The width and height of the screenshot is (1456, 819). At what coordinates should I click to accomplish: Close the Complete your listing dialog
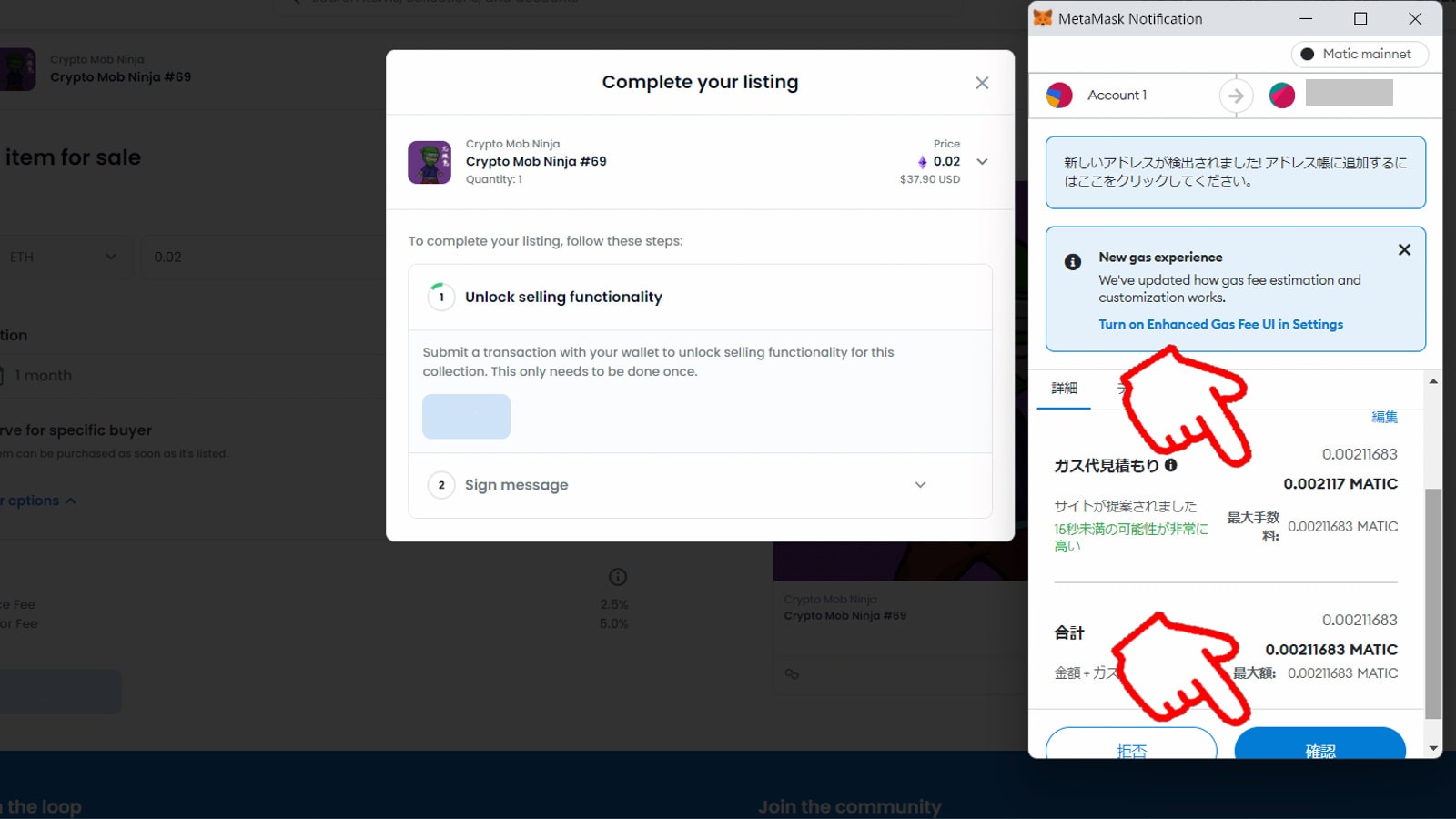click(982, 83)
